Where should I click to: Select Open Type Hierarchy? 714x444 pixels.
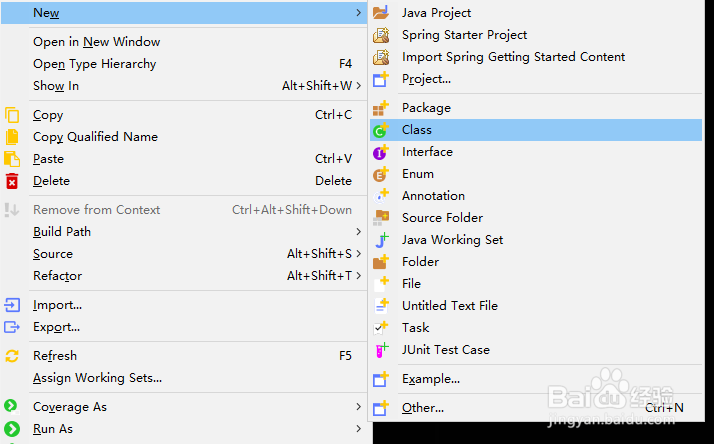click(94, 64)
